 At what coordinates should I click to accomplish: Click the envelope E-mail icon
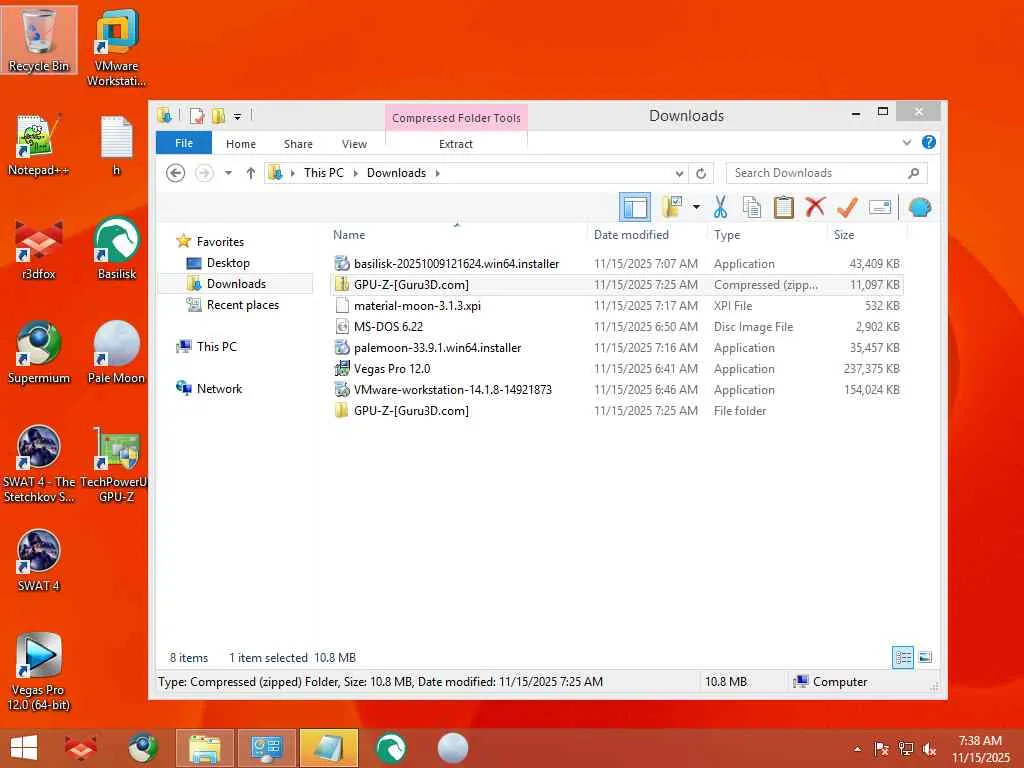tap(880, 208)
